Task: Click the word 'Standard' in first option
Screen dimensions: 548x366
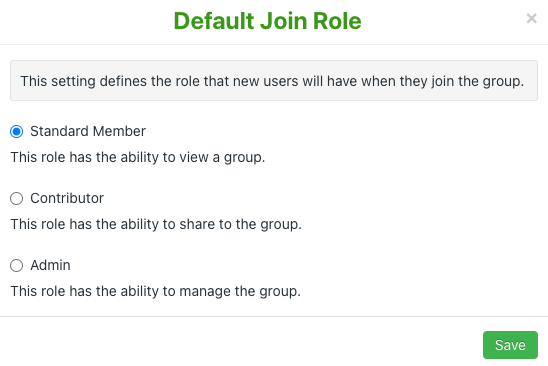Action: click(x=59, y=131)
